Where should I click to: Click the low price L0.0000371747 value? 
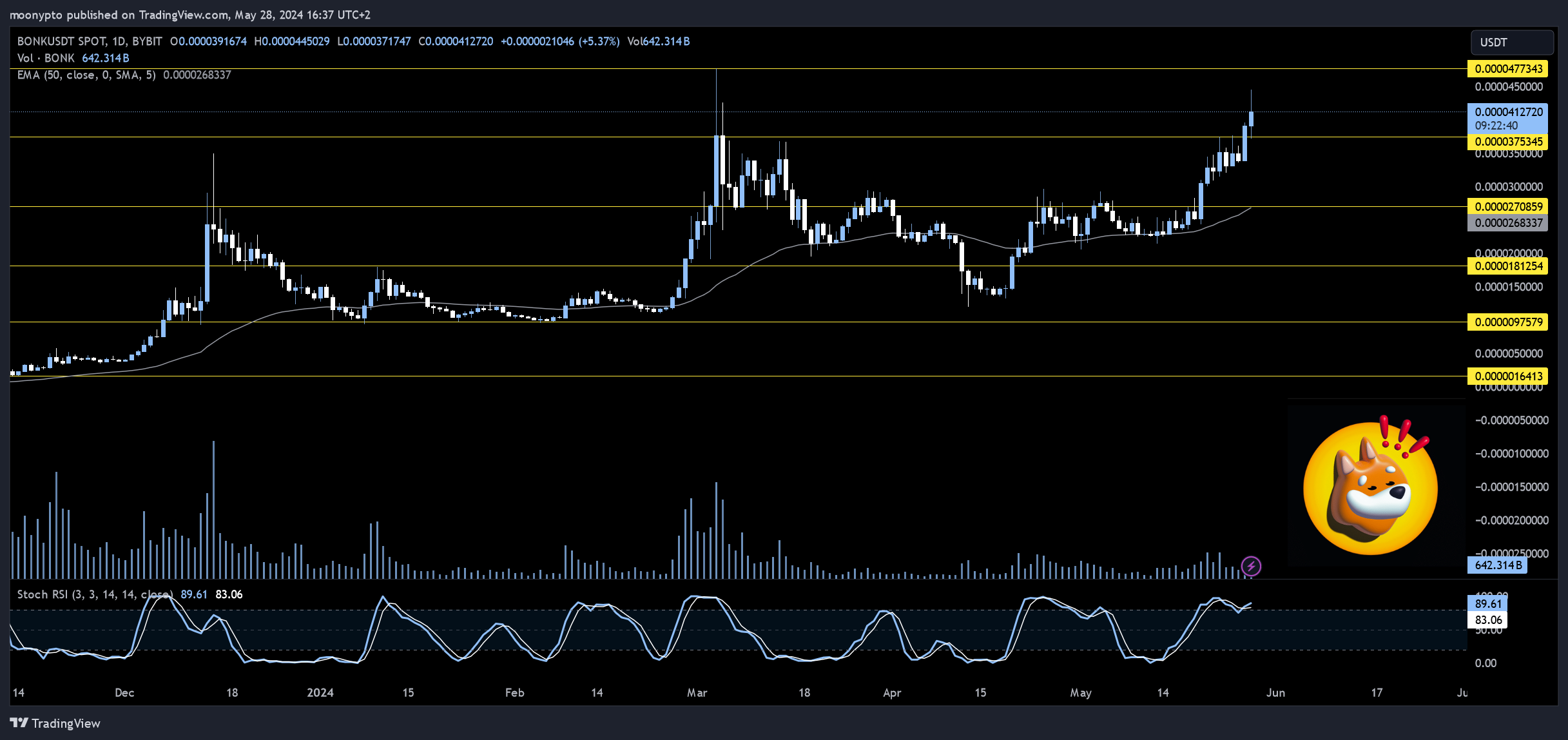[374, 41]
